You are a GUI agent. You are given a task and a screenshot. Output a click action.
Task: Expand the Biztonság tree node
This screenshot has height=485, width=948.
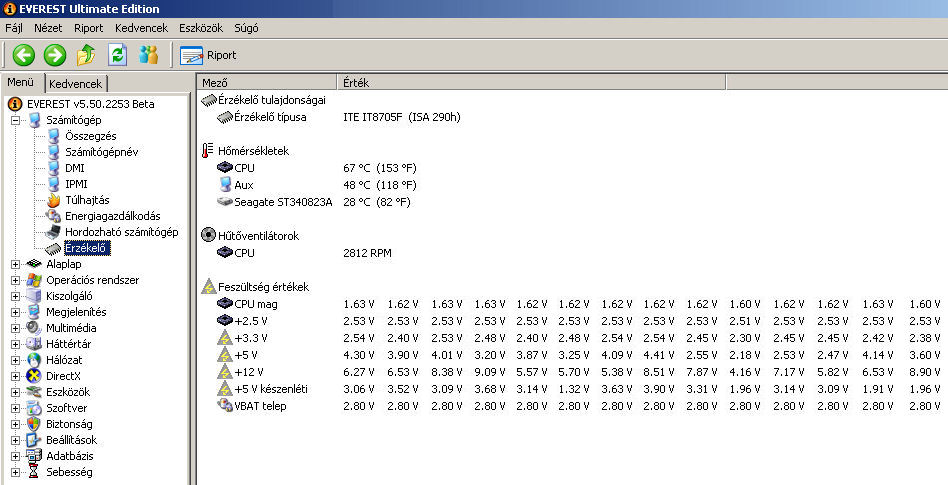pyautogui.click(x=15, y=425)
